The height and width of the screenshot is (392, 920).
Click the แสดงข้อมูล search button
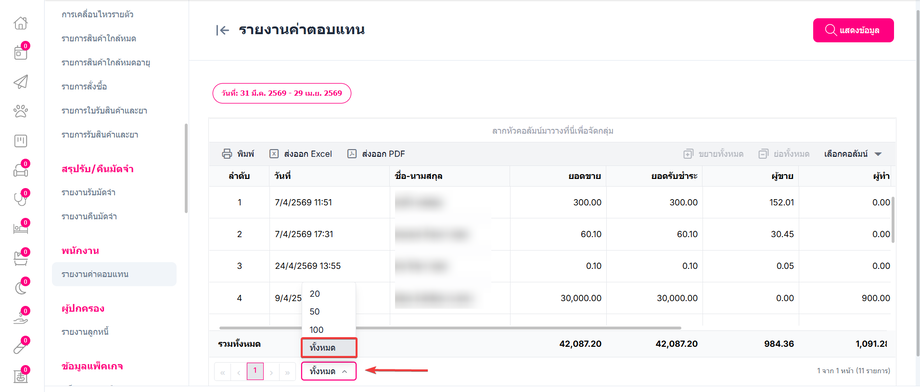(853, 31)
